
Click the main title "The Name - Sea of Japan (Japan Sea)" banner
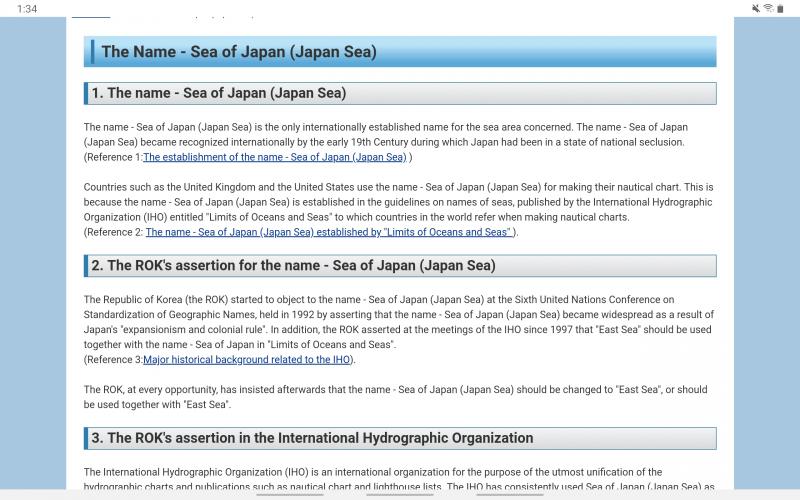click(400, 52)
